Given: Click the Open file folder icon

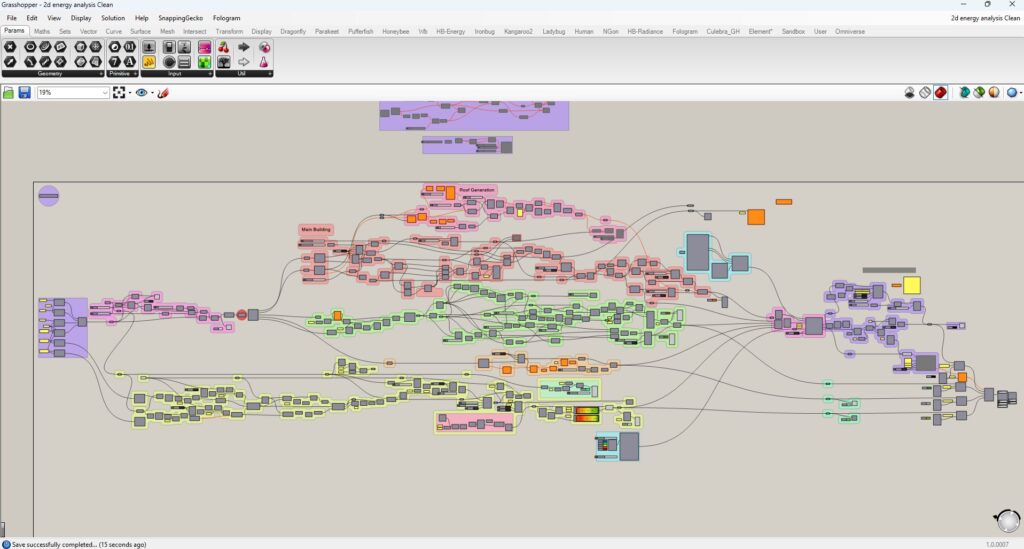Looking at the screenshot, I should [x=9, y=92].
